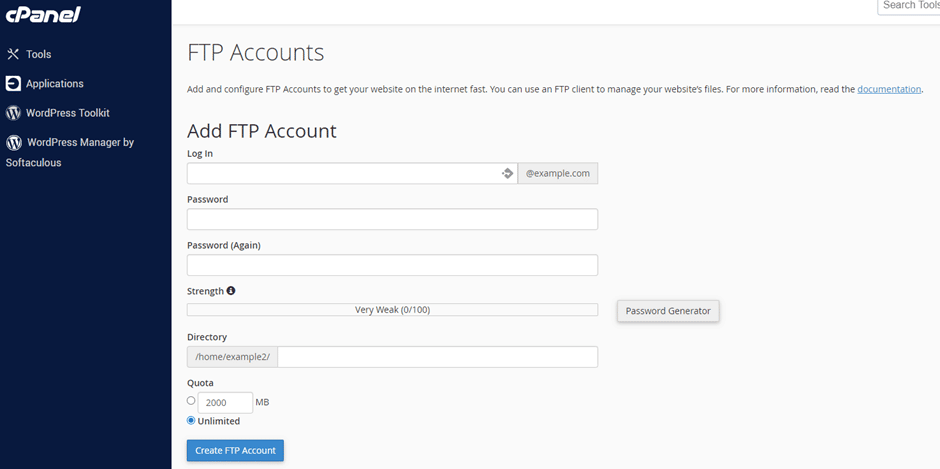This screenshot has width=940, height=469.
Task: Click the Strength info icon
Action: tap(231, 291)
